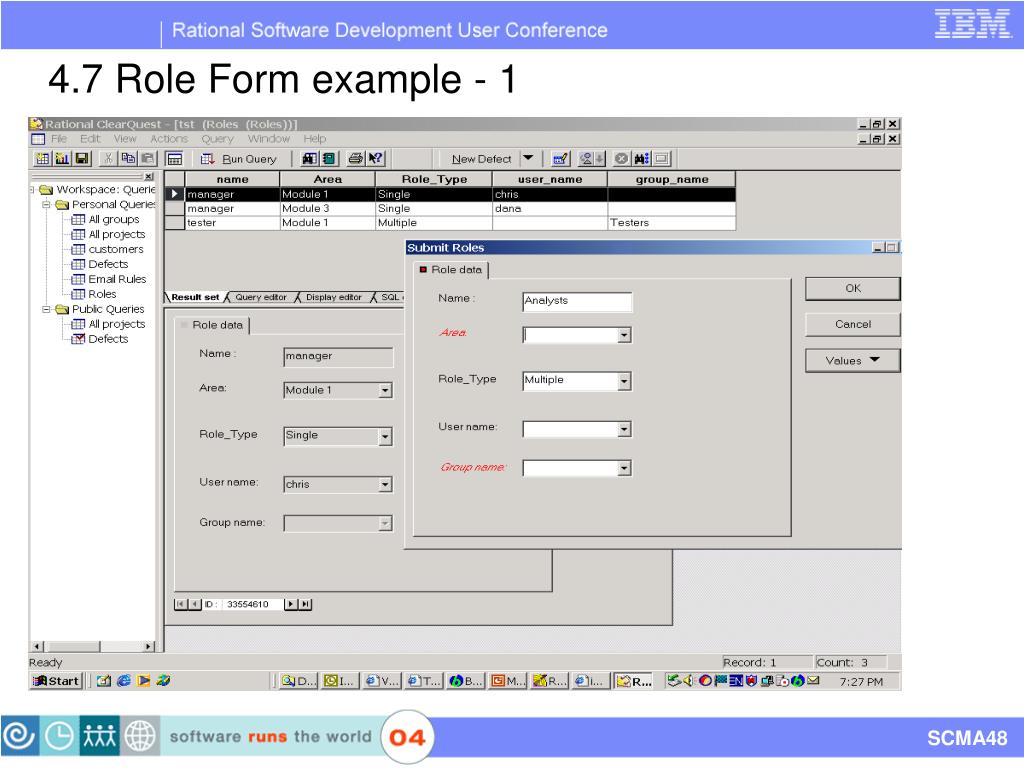Switch to the Query editor tab
This screenshot has width=1024, height=768.
261,297
